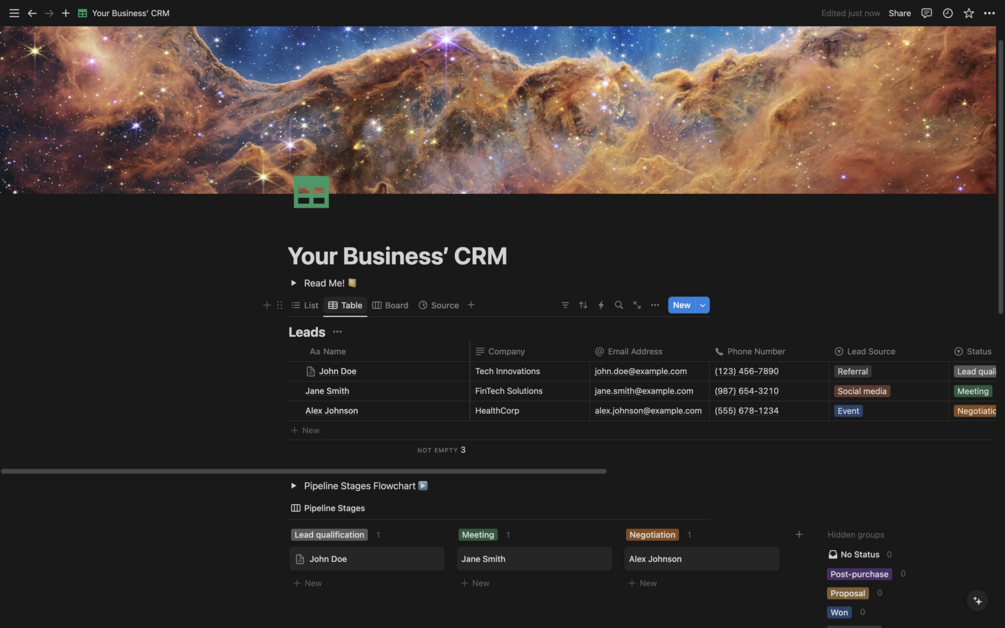The width and height of the screenshot is (1005, 628).
Task: Open top-right page options menu
Action: click(989, 13)
